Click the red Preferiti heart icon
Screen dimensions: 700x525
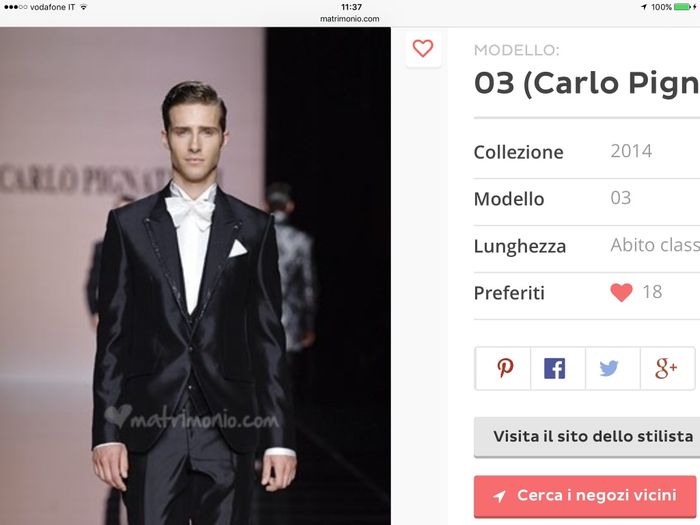(621, 293)
